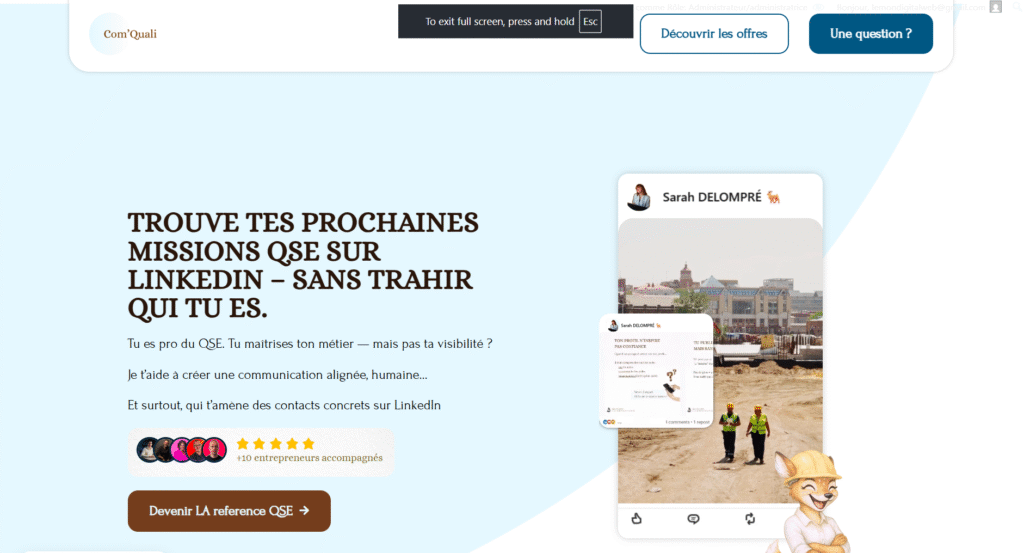
Task: Click the thumbs-up like icon
Action: click(636, 518)
